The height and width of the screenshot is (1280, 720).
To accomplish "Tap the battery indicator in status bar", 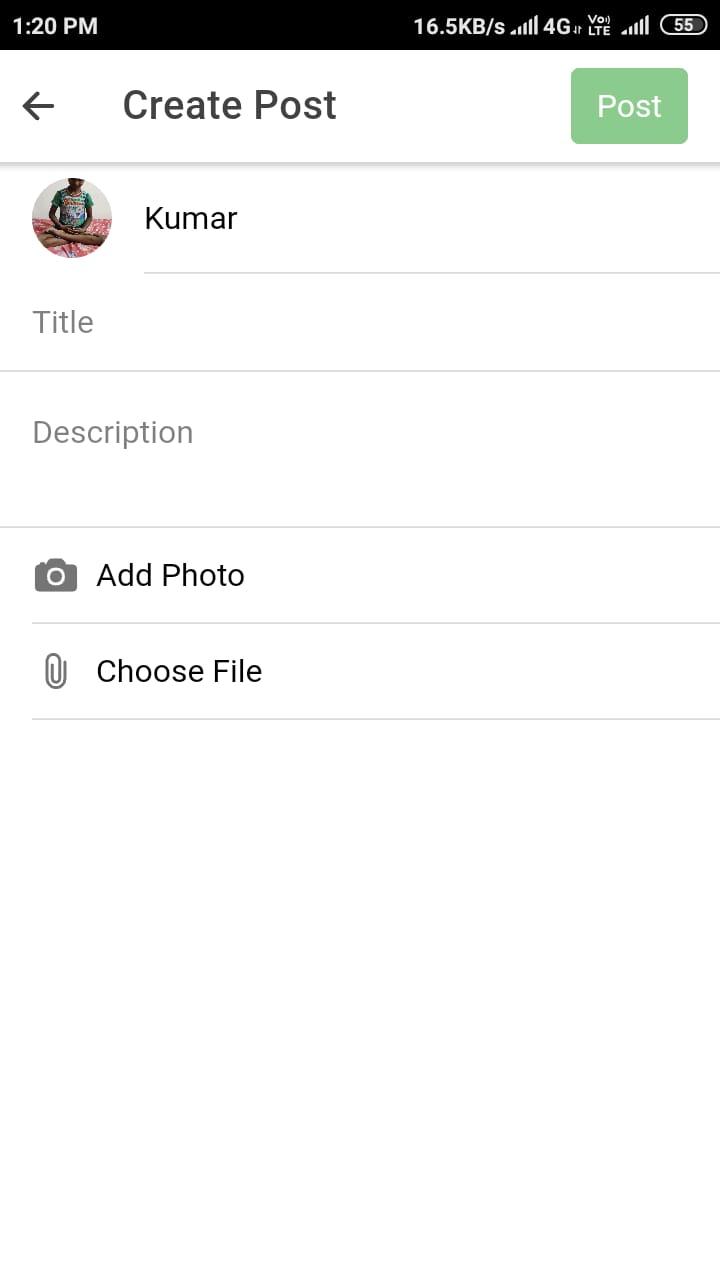I will [x=684, y=25].
